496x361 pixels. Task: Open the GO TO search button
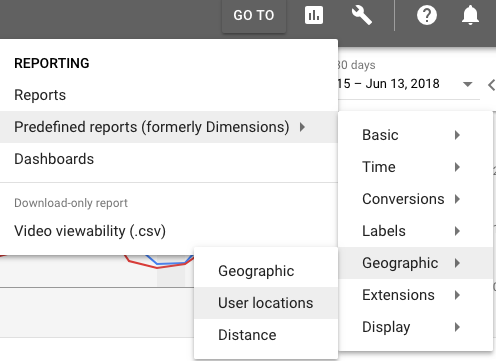click(x=254, y=16)
